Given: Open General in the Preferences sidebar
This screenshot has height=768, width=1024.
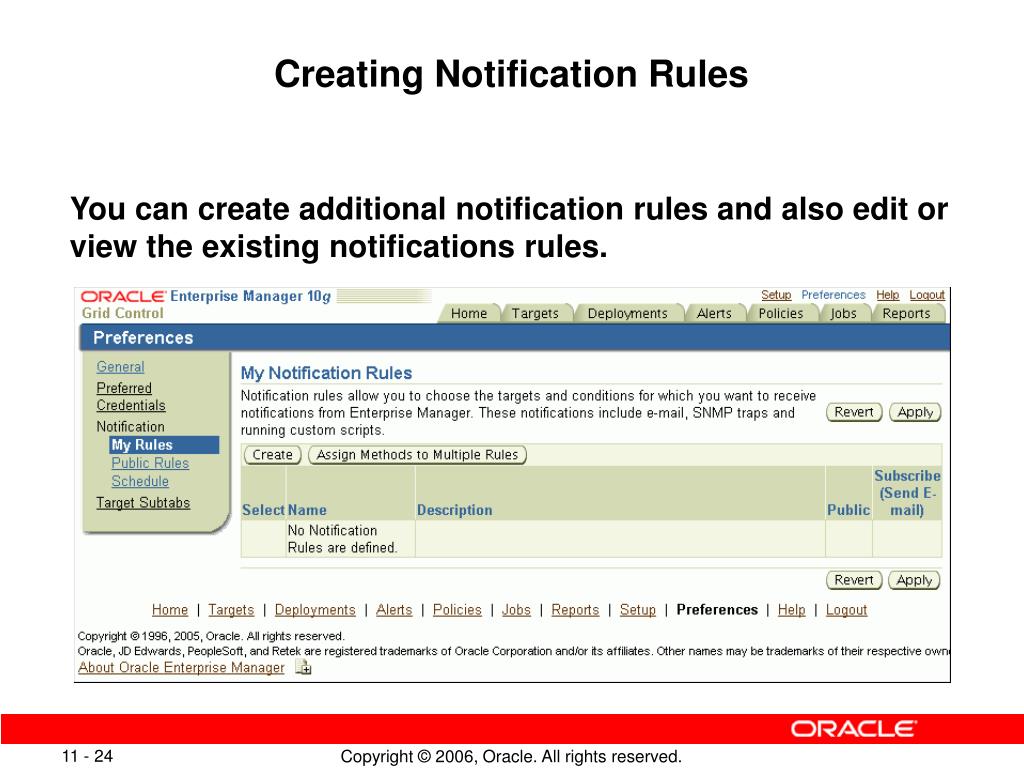Looking at the screenshot, I should [x=120, y=367].
